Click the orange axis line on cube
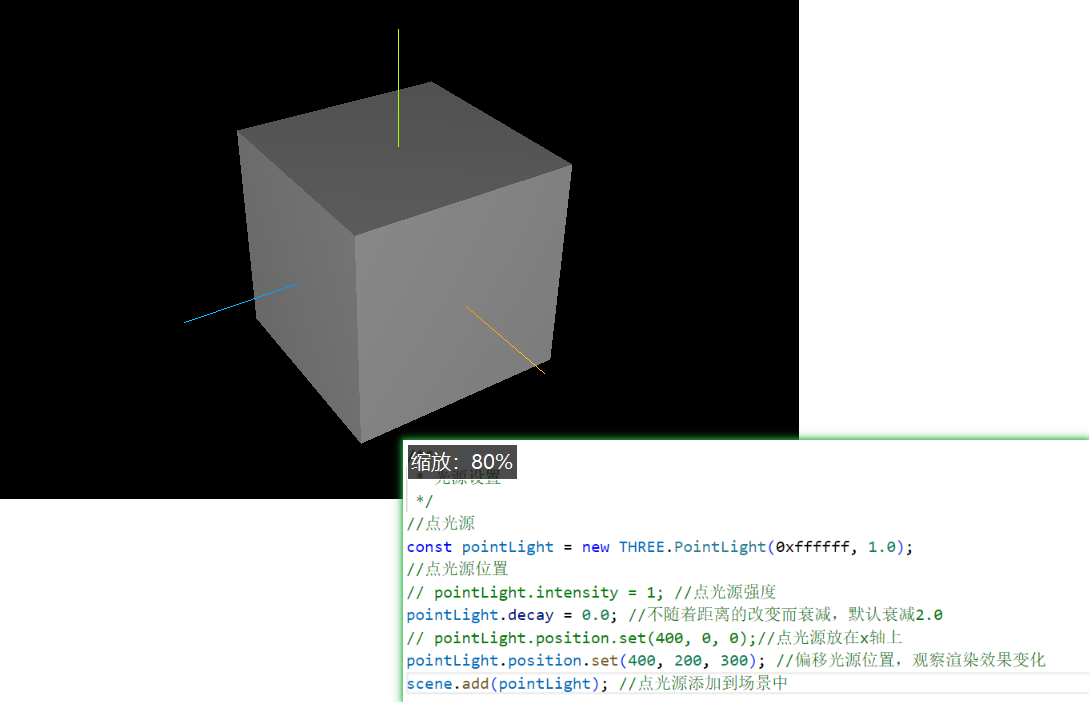This screenshot has height=702, width=1089. (506, 340)
